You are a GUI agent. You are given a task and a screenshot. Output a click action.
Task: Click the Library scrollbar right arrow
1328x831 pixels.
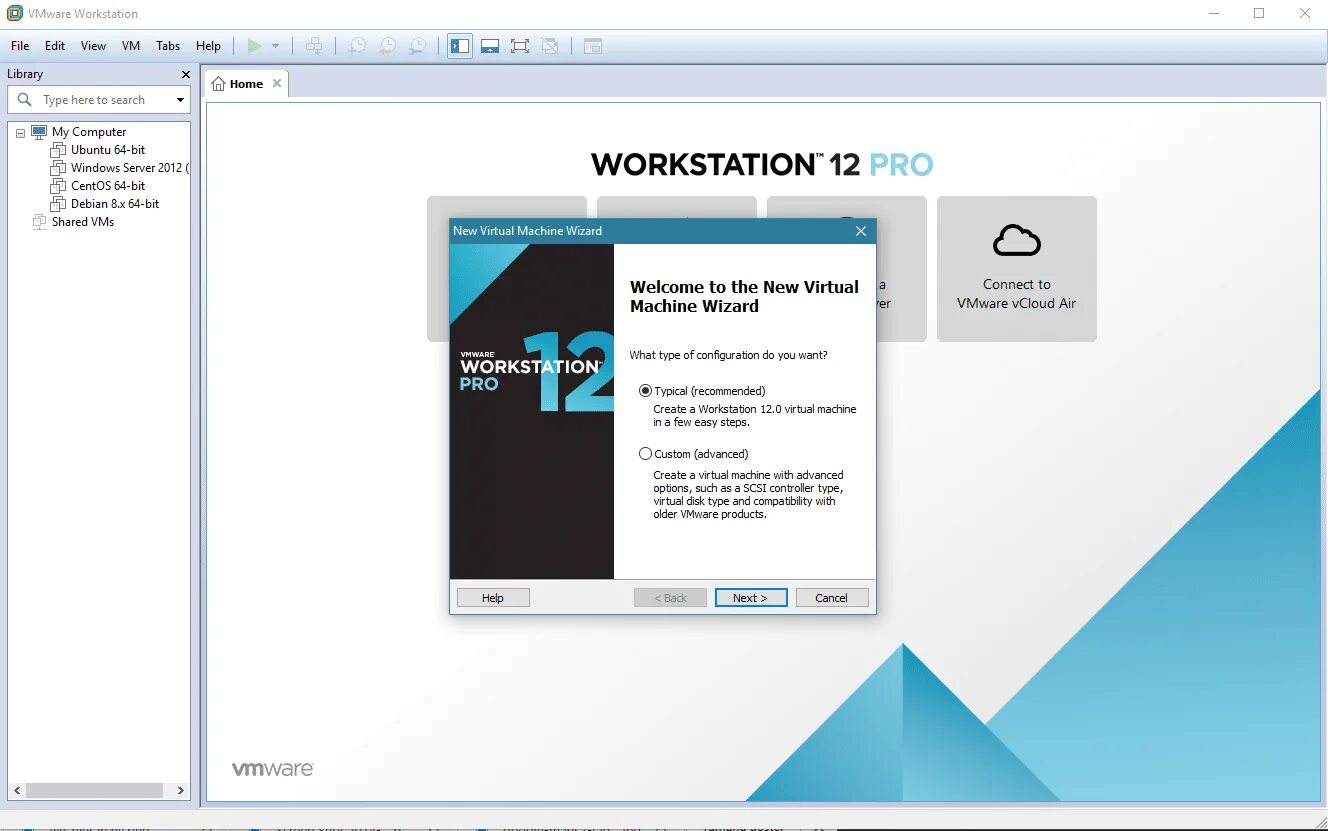181,790
